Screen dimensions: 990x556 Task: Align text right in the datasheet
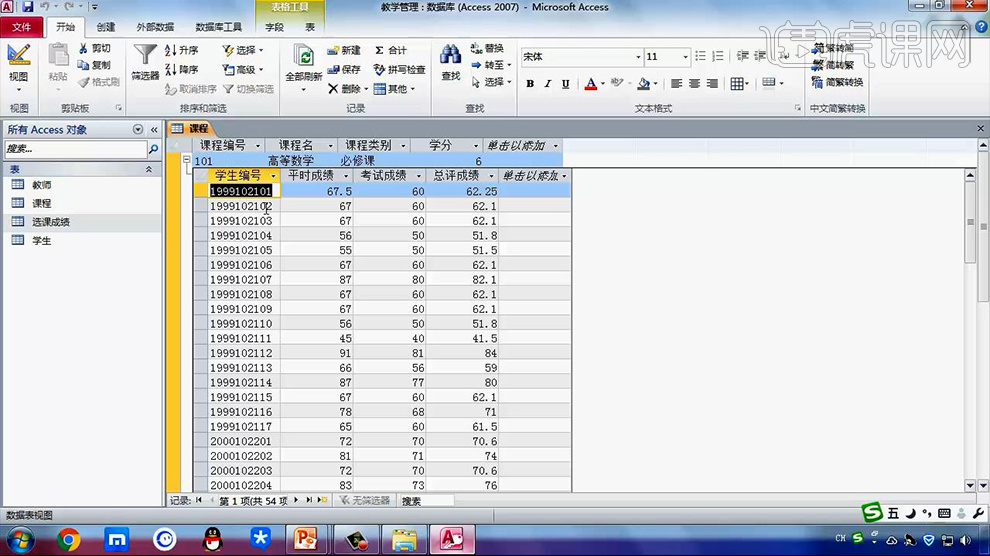(712, 83)
